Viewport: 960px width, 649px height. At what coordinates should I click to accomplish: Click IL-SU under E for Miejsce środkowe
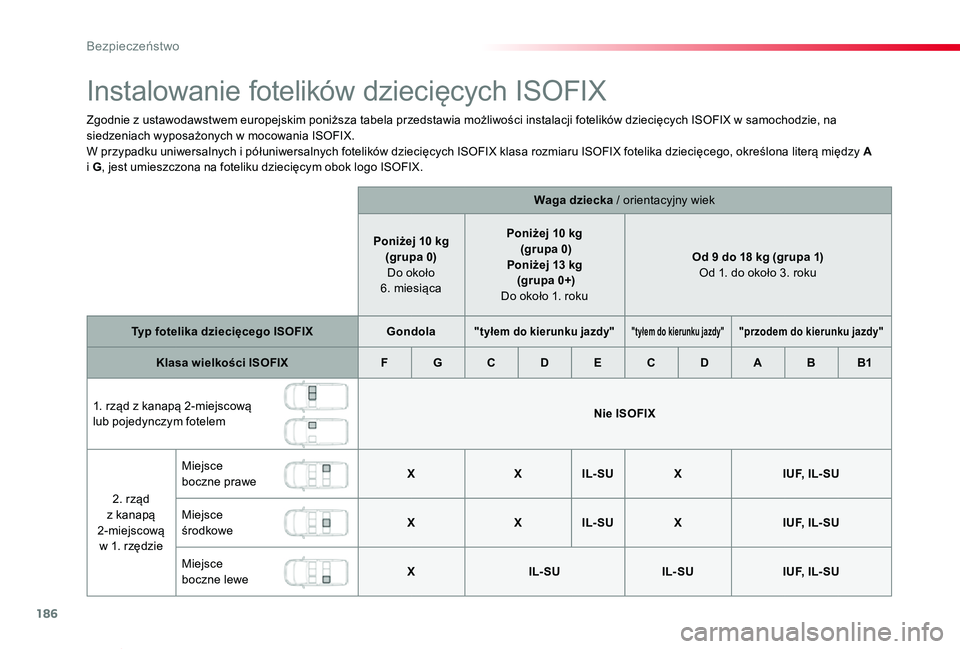pyautogui.click(x=598, y=523)
